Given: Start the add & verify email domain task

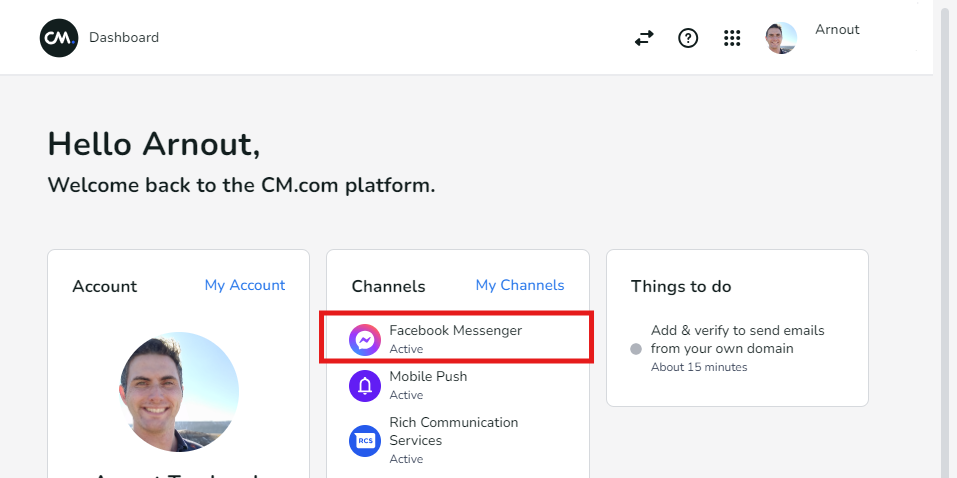Looking at the screenshot, I should 737,339.
